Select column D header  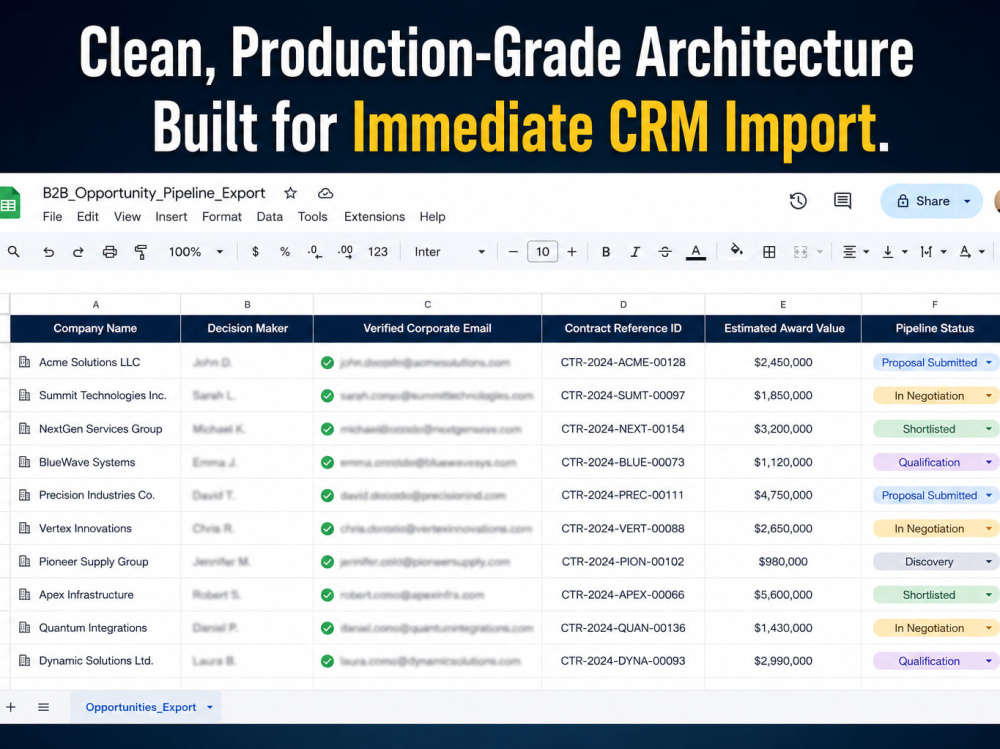pyautogui.click(x=623, y=304)
